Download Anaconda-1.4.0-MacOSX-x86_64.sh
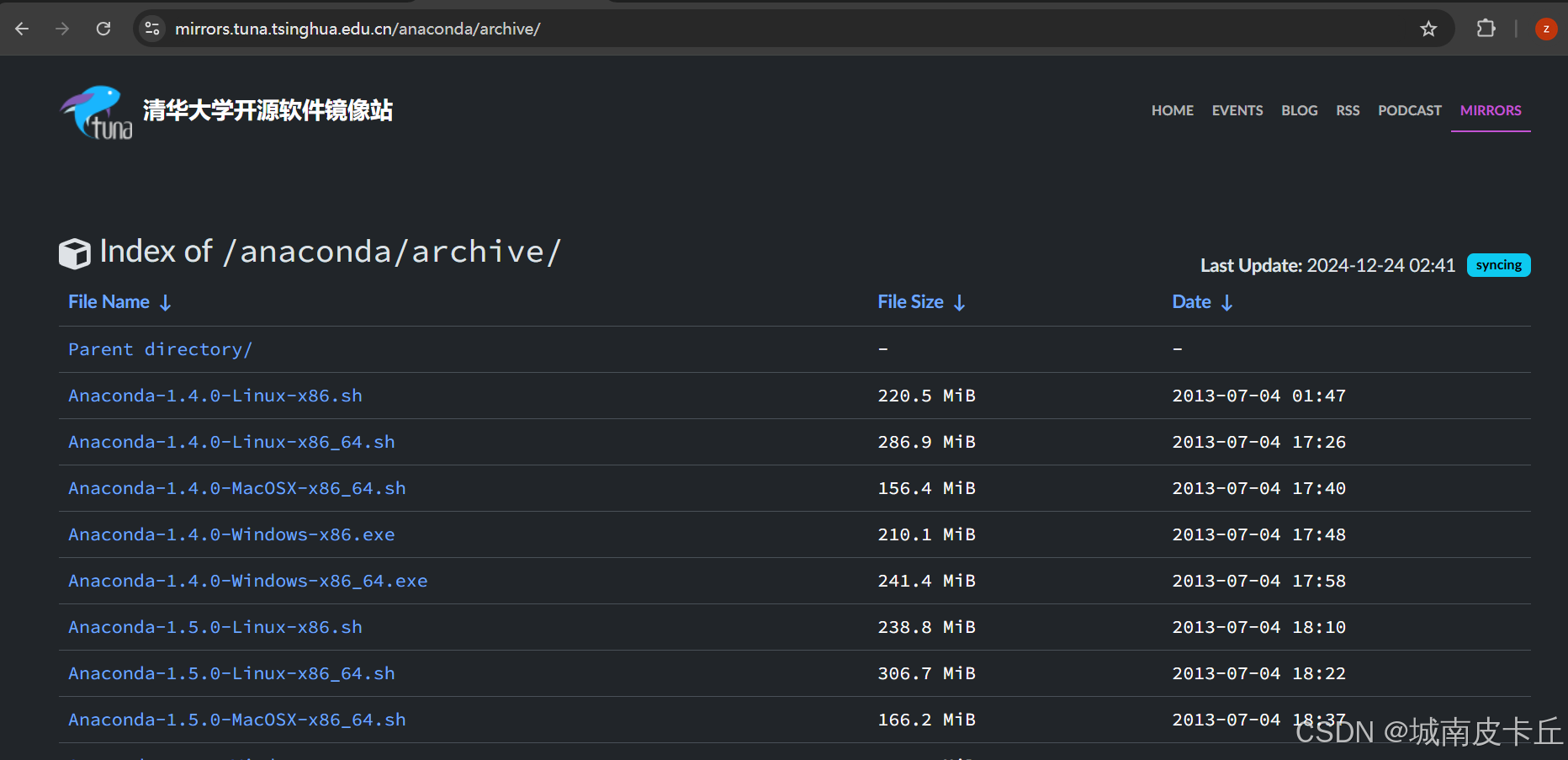 pos(237,488)
